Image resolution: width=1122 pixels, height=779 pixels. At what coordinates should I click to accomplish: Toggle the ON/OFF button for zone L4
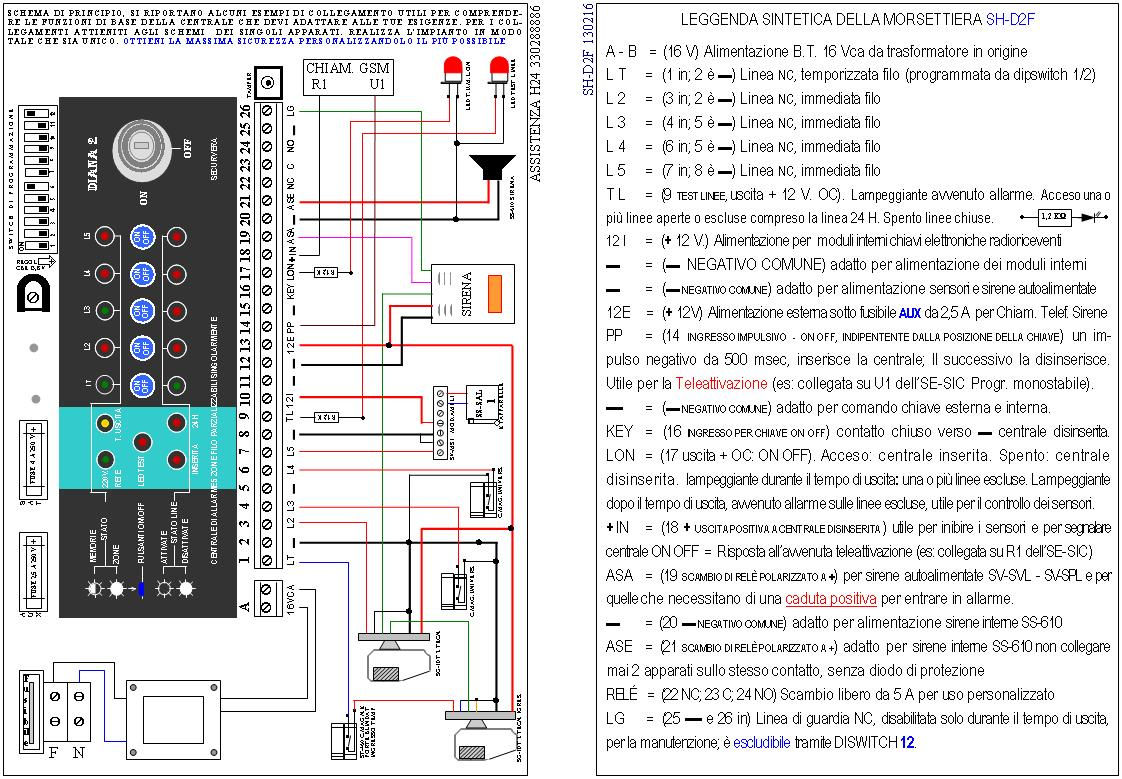click(x=142, y=274)
